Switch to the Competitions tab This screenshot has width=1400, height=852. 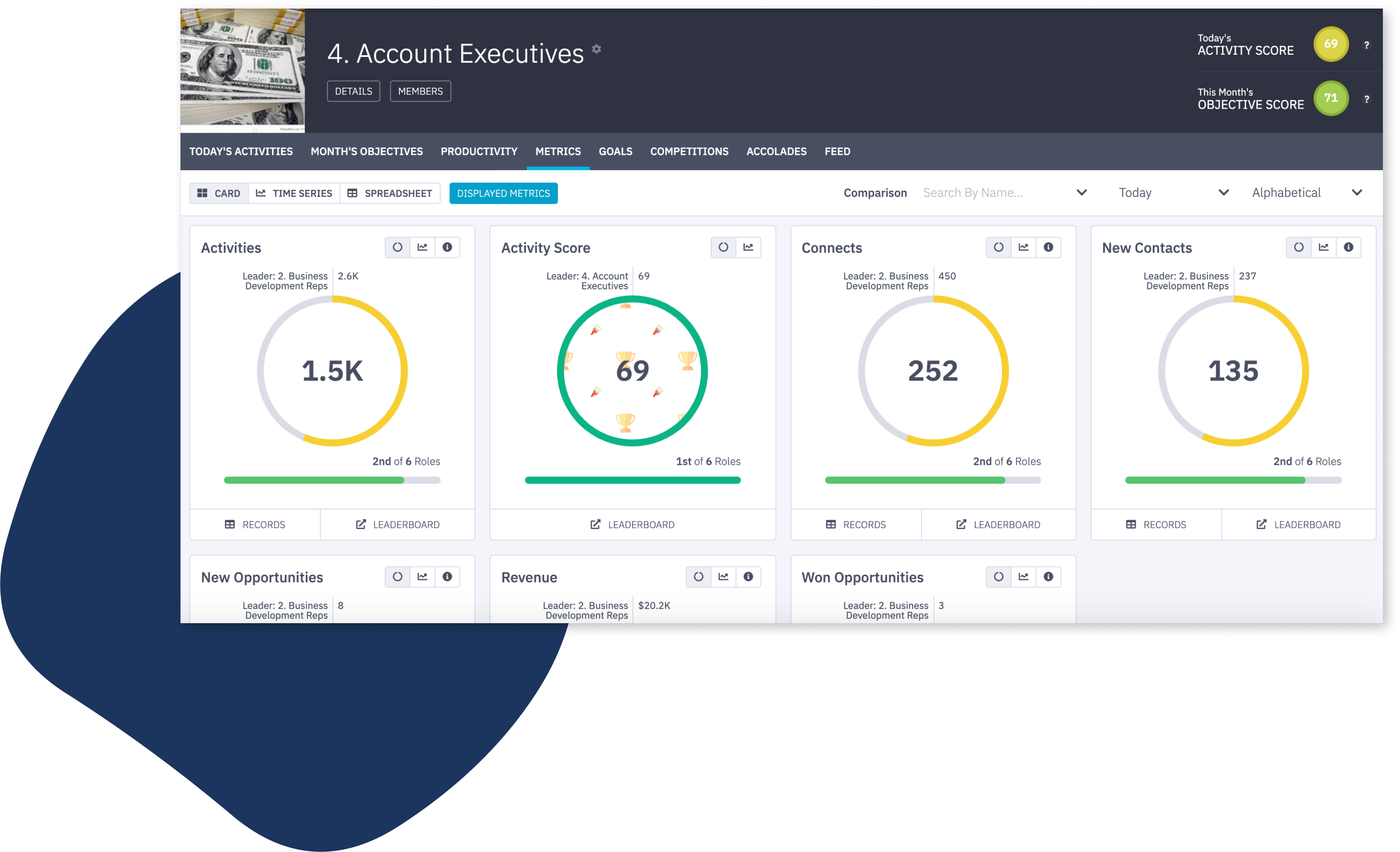[x=689, y=151]
